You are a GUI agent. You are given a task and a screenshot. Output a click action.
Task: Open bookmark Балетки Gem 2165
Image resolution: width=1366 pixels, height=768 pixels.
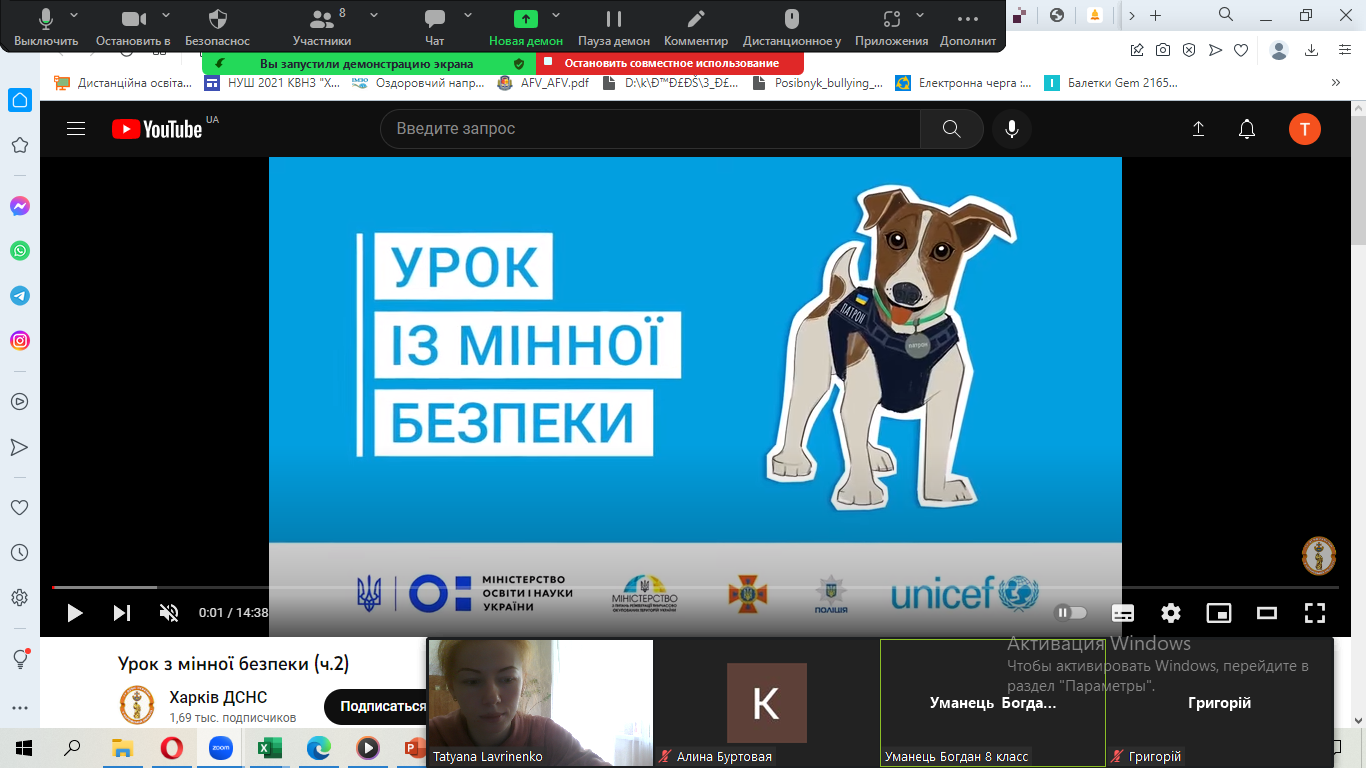click(1111, 83)
